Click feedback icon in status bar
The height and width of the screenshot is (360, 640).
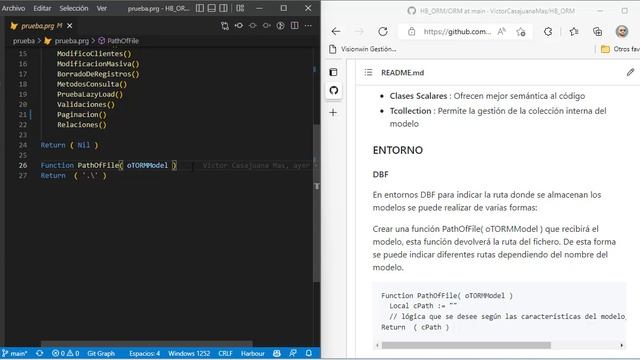pos(293,353)
